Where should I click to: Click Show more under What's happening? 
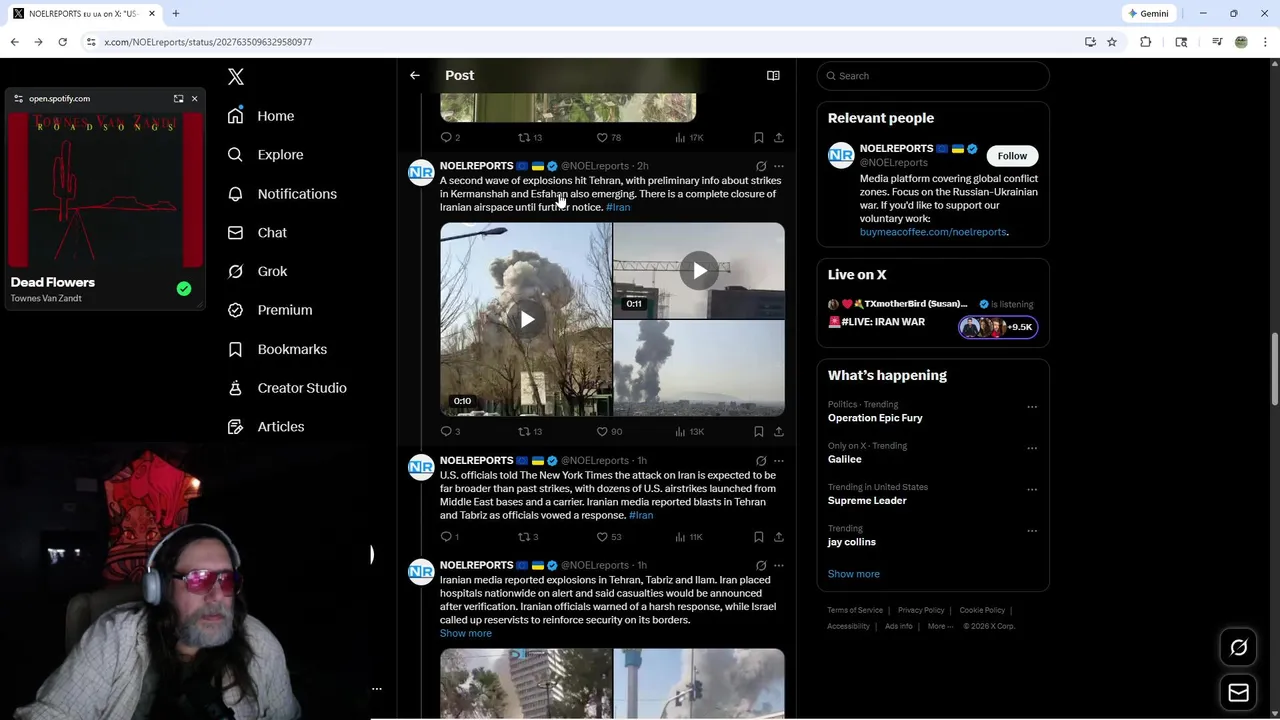click(853, 574)
